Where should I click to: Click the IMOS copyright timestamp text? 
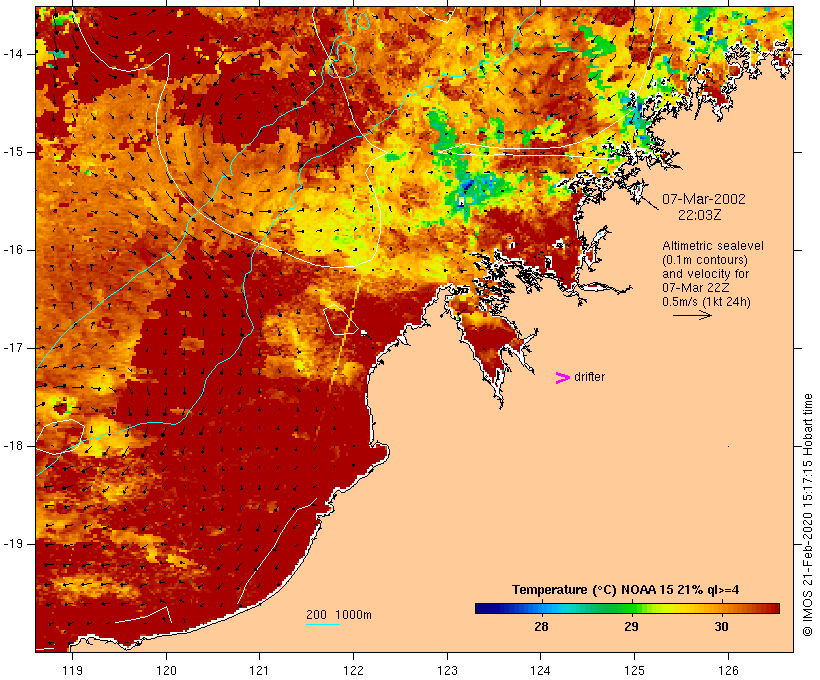pos(807,515)
